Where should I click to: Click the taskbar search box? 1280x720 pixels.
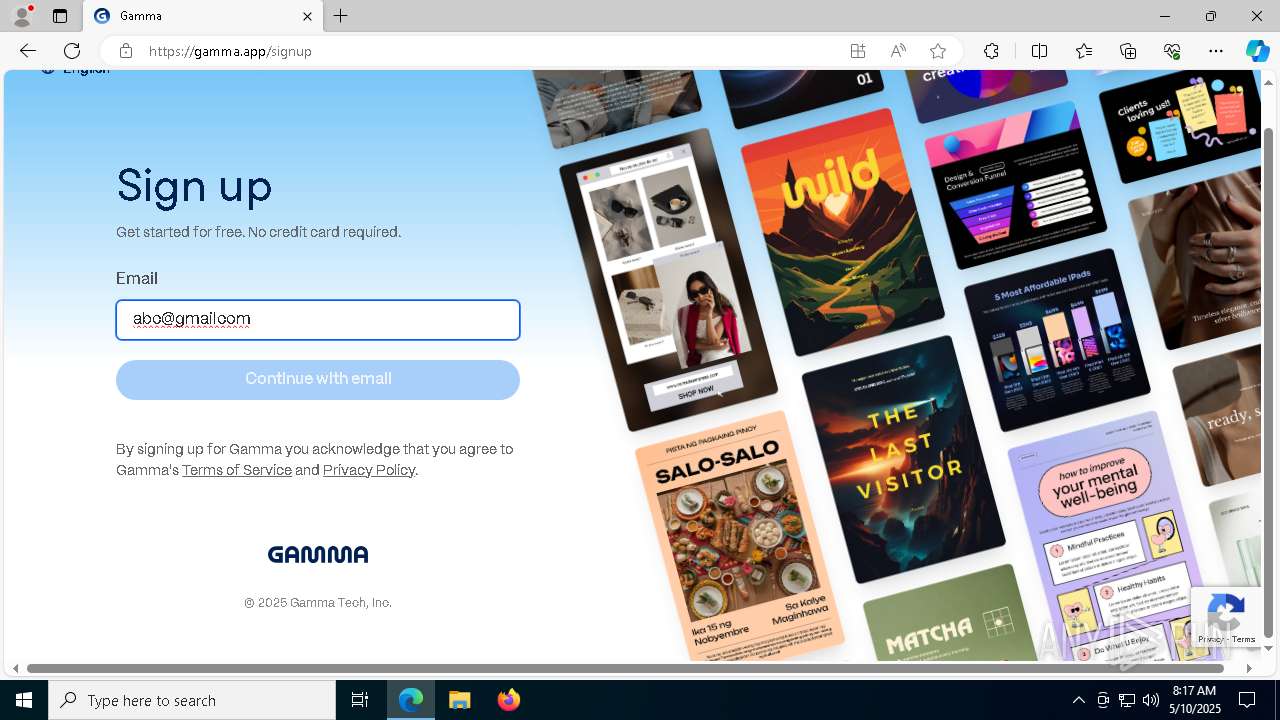(x=192, y=700)
